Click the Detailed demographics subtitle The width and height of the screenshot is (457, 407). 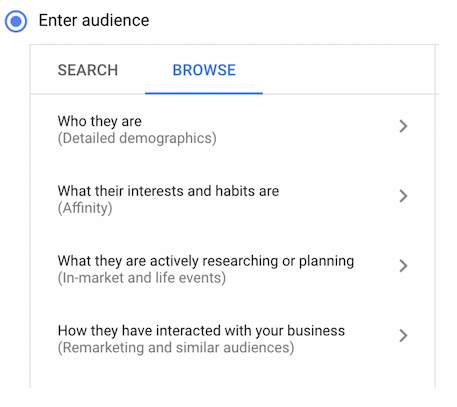(x=137, y=138)
